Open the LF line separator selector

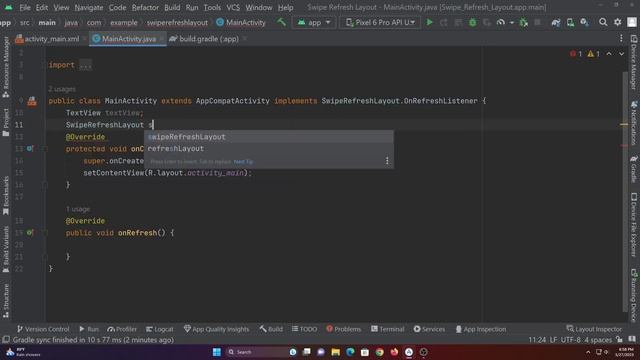click(553, 340)
